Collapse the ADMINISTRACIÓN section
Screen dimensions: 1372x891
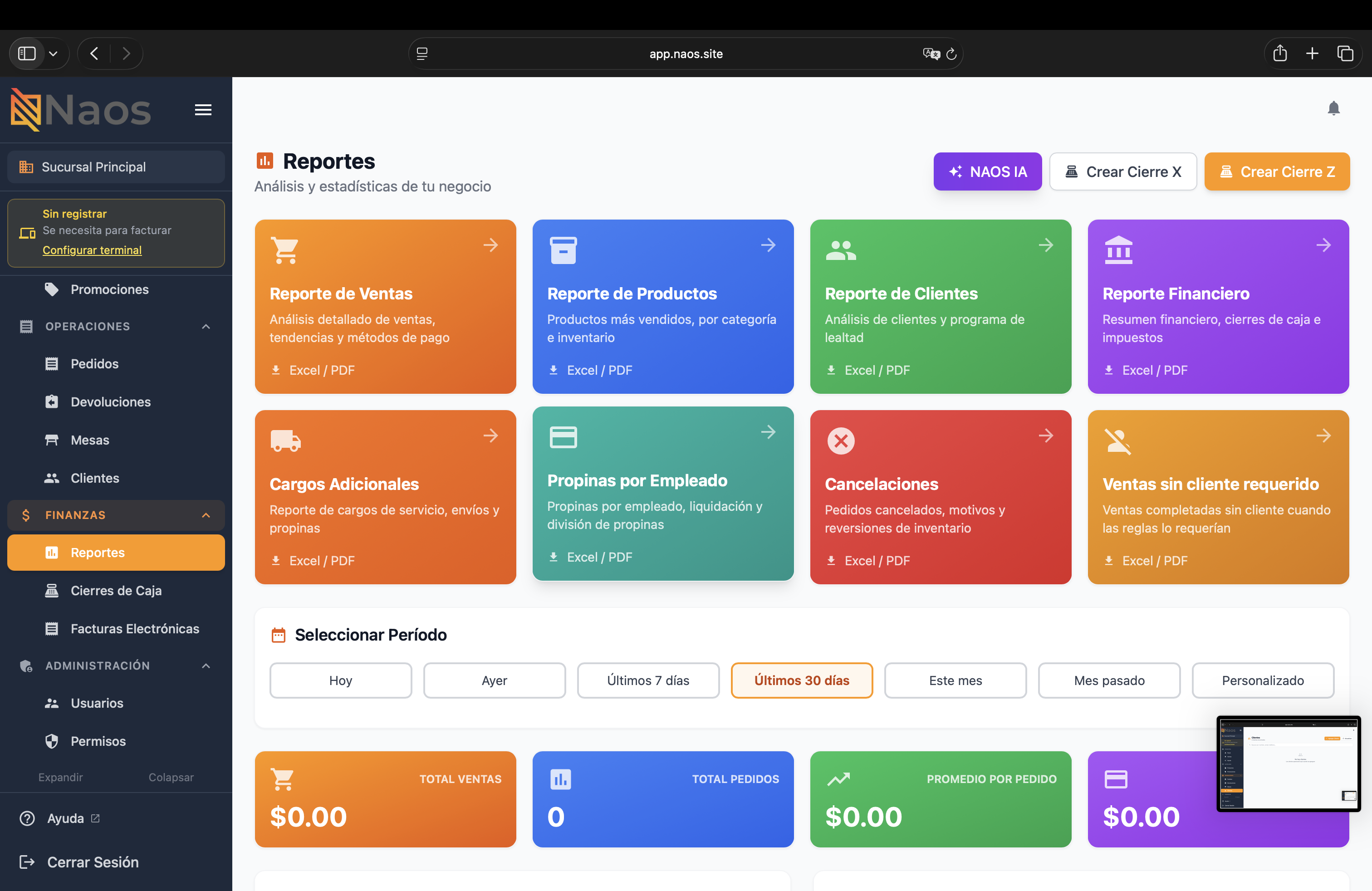pos(206,666)
